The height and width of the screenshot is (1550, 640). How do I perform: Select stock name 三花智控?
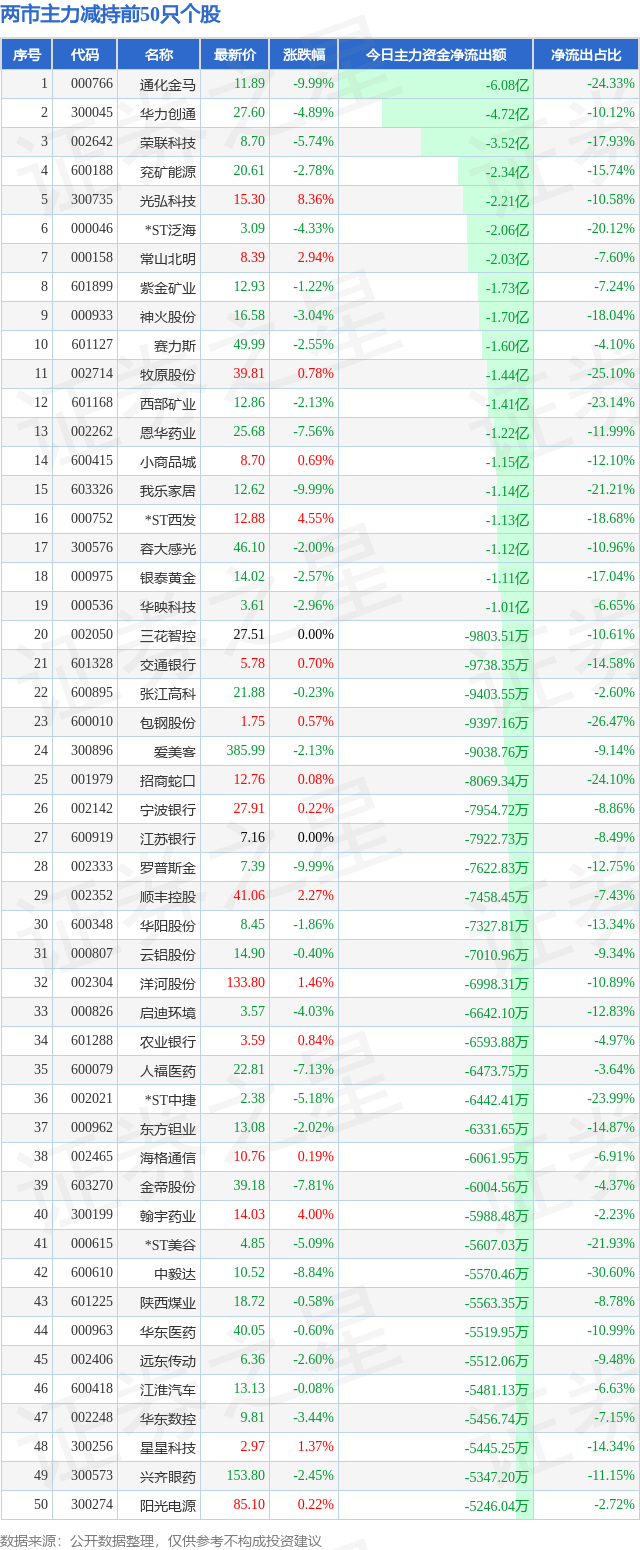coord(168,636)
